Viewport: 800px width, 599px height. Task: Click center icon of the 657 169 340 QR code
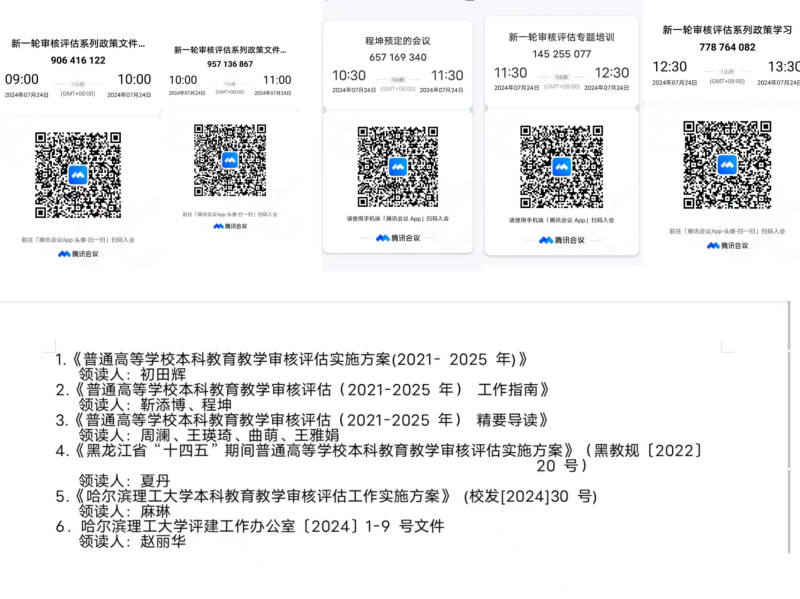point(398,166)
